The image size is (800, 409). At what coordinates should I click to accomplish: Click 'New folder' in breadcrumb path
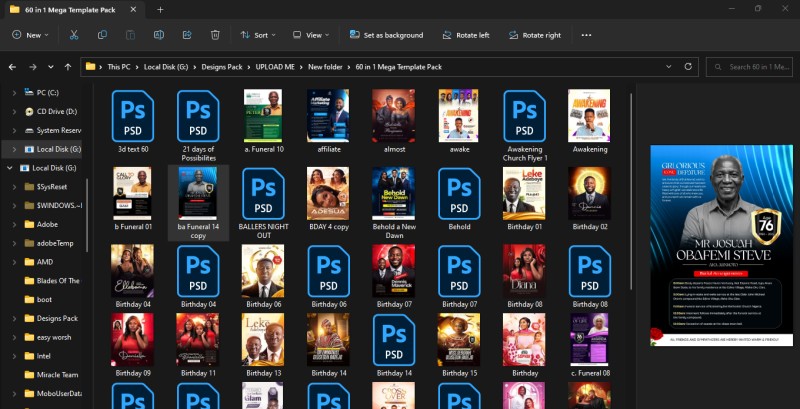326,67
